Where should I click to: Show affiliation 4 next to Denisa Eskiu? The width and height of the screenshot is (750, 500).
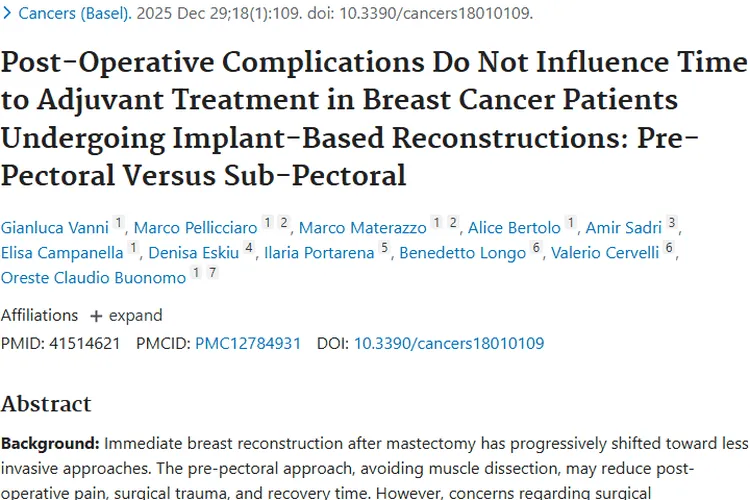point(248,248)
